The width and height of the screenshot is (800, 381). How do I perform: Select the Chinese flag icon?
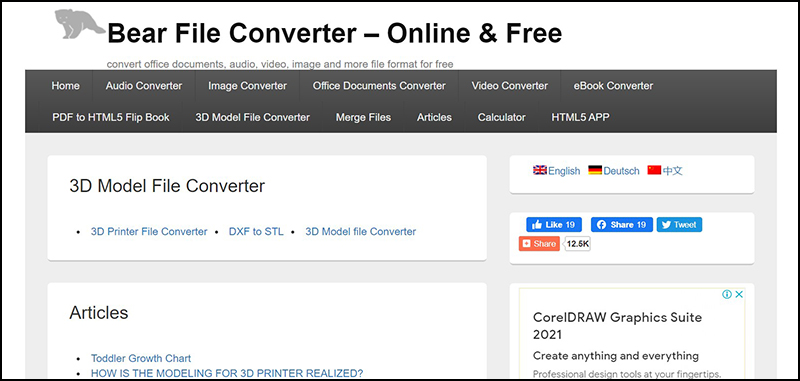(x=654, y=170)
